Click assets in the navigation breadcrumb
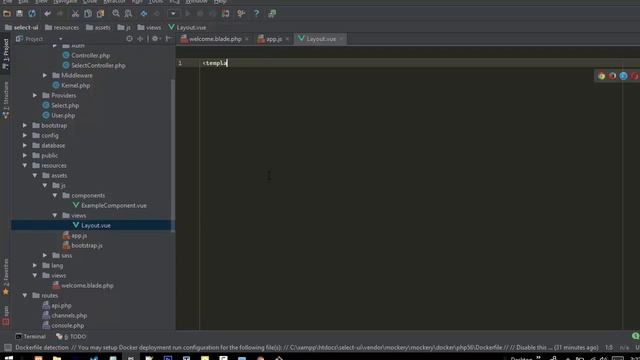 (98, 27)
